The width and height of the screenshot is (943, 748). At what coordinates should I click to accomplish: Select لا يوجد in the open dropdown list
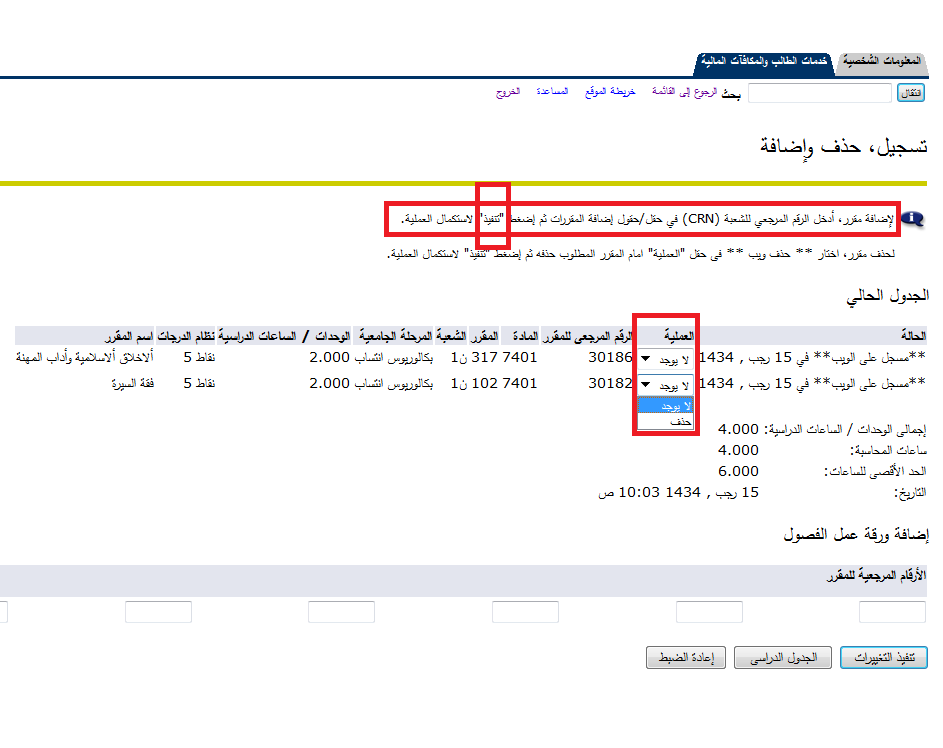[x=665, y=406]
